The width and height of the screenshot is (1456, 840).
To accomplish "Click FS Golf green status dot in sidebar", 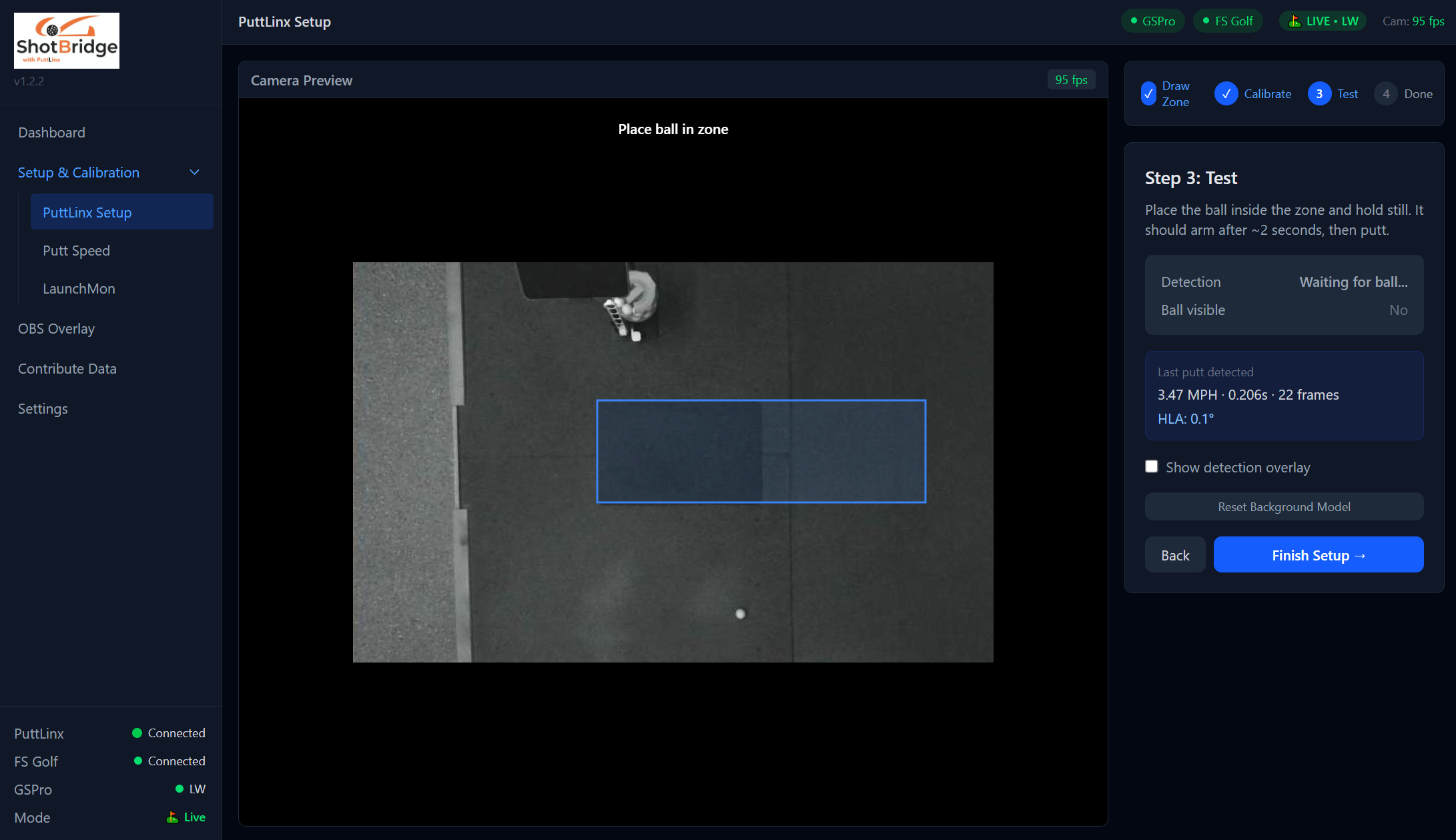I will (x=138, y=761).
